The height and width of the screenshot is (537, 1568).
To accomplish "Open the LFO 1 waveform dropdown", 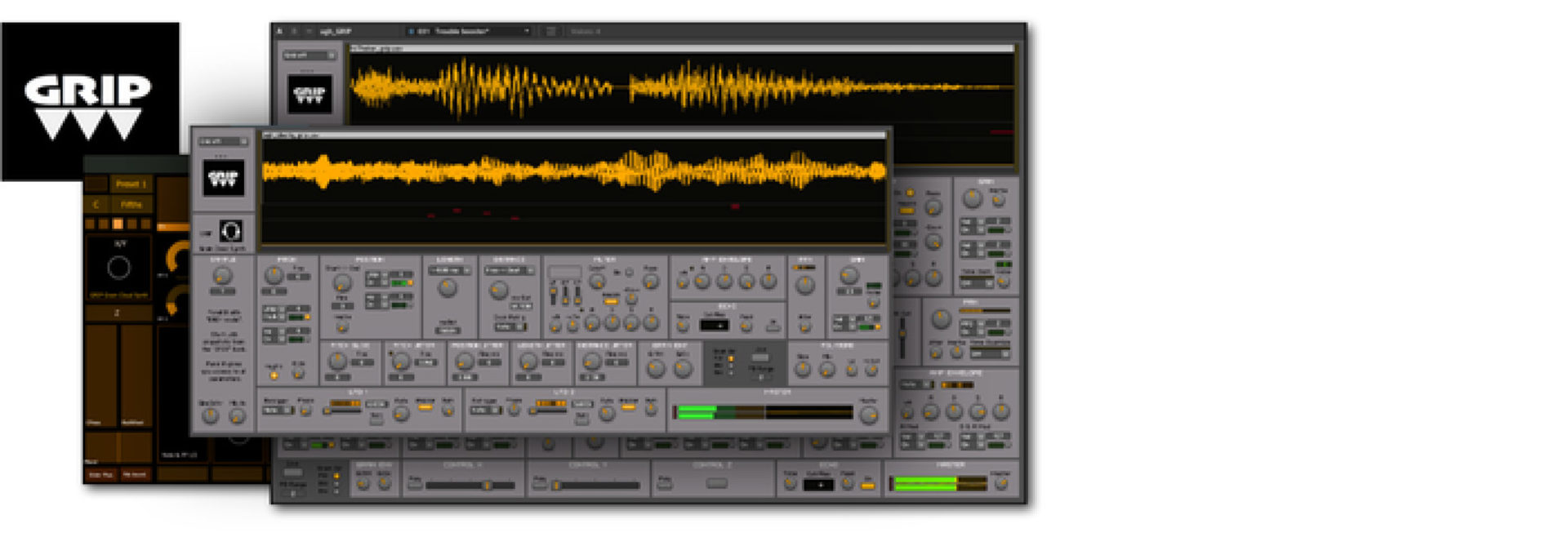I will coord(278,411).
